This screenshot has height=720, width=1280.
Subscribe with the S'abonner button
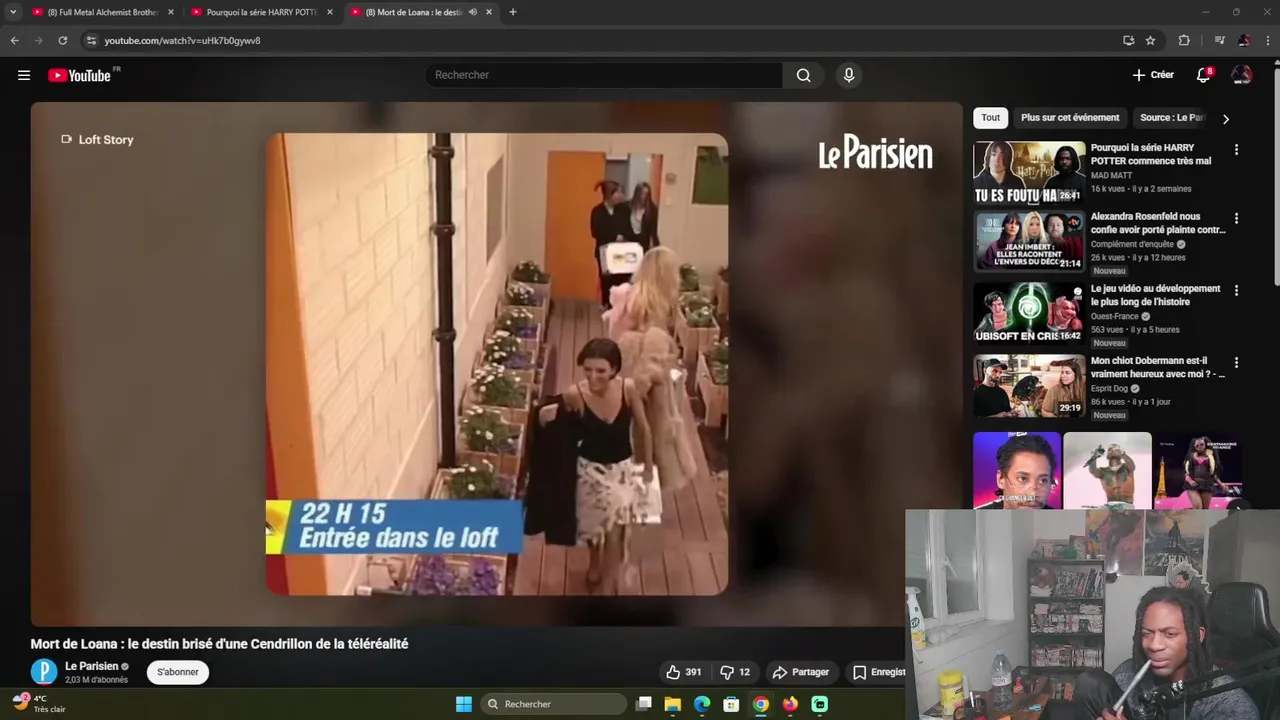tap(178, 672)
